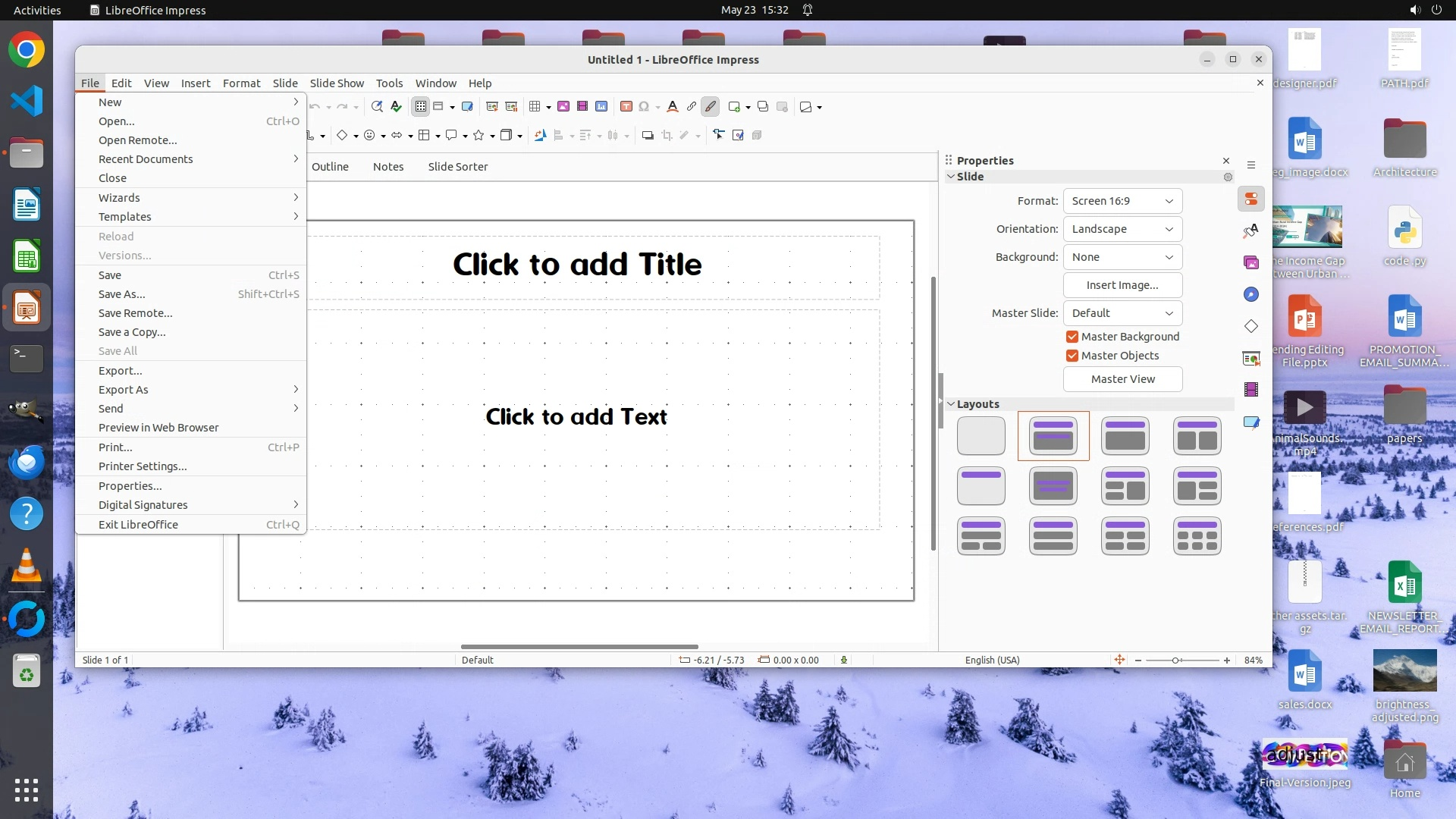Click the zoom slider in status bar
This screenshot has width=1456, height=819.
pyautogui.click(x=1176, y=661)
